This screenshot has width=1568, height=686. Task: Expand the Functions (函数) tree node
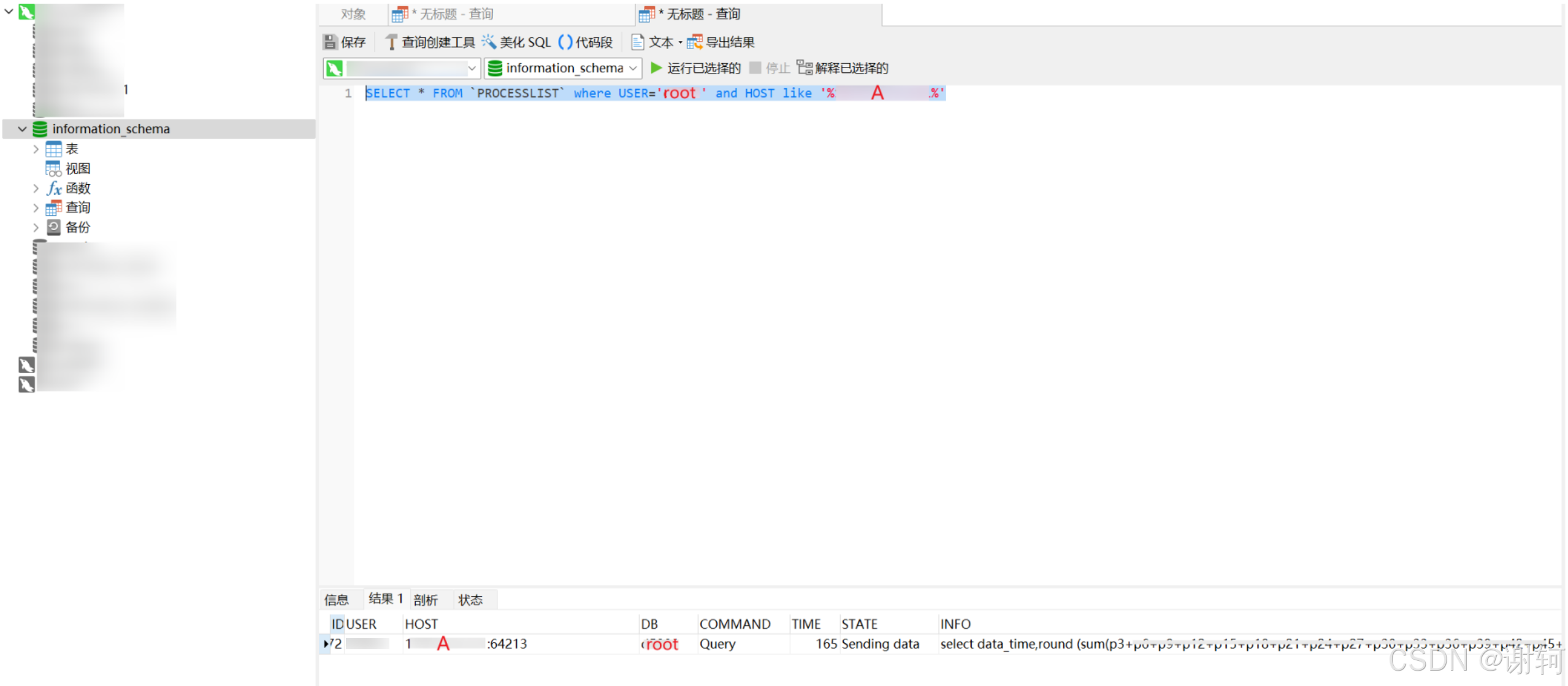click(x=36, y=188)
